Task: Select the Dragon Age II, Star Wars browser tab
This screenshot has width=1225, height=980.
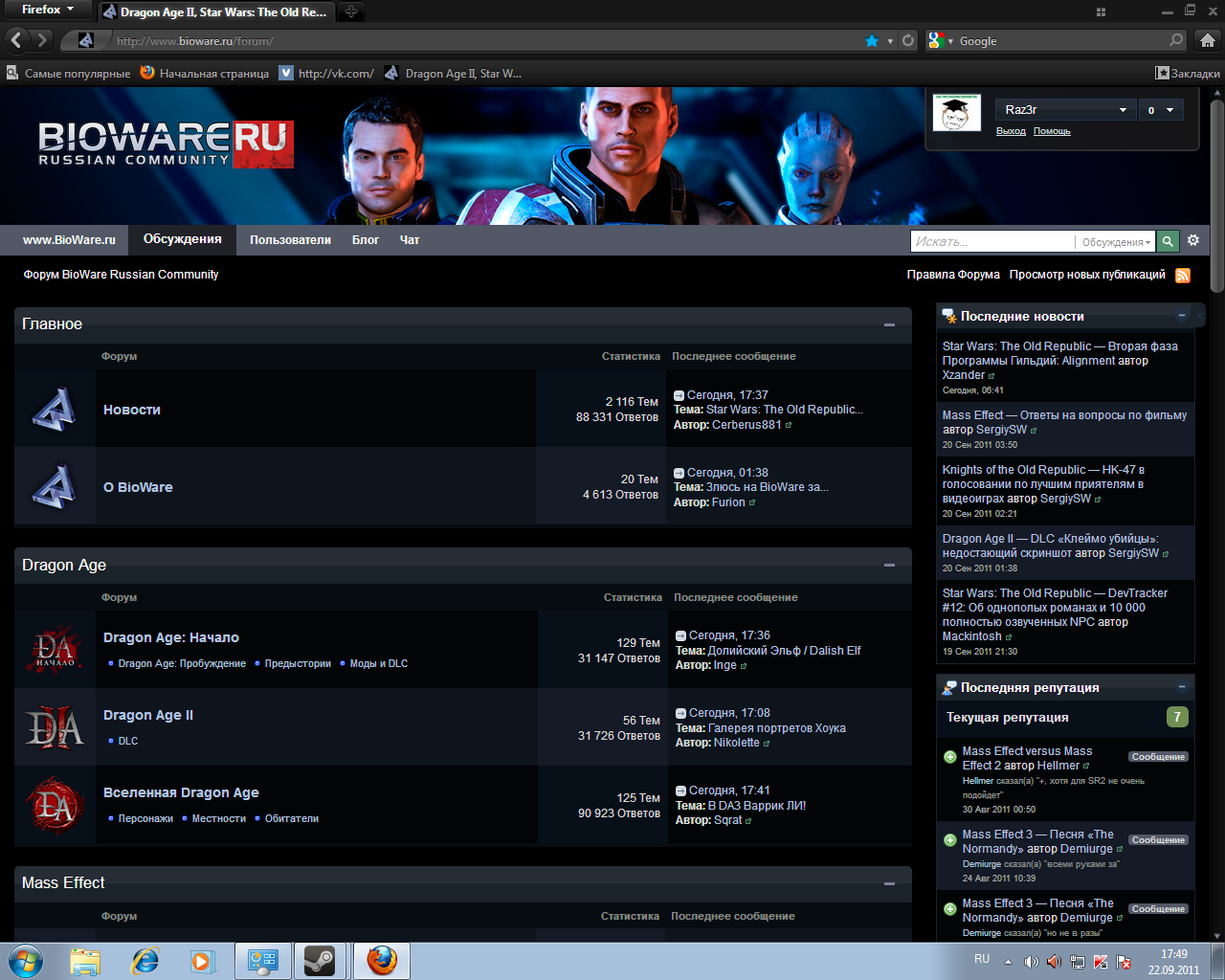Action: pos(215,12)
